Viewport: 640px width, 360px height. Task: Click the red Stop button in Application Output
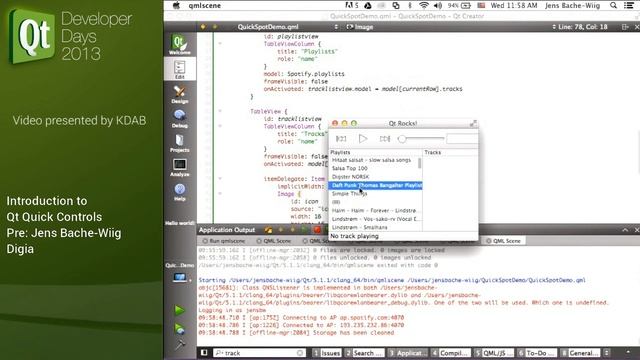click(x=317, y=230)
